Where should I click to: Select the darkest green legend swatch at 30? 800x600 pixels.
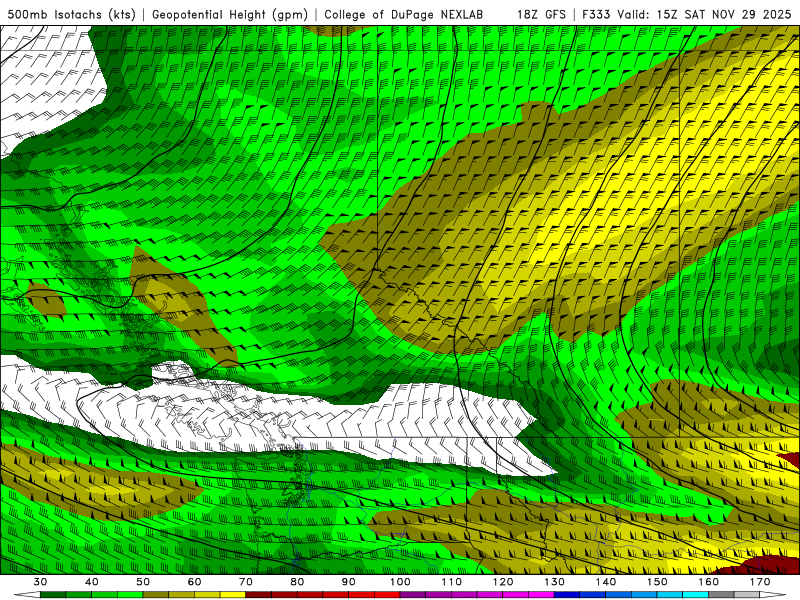53,595
